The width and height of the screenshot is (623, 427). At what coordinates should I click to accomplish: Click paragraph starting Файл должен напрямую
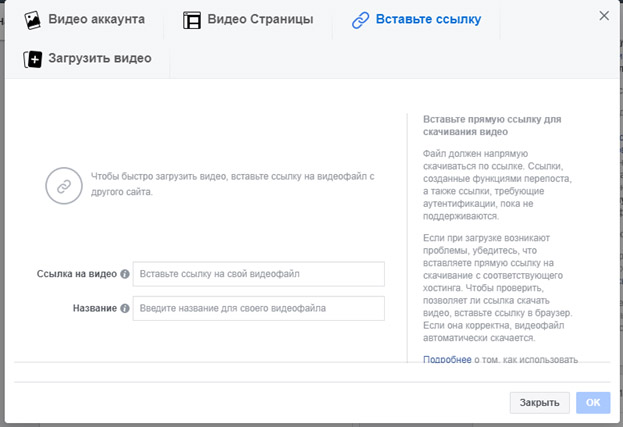pos(497,185)
